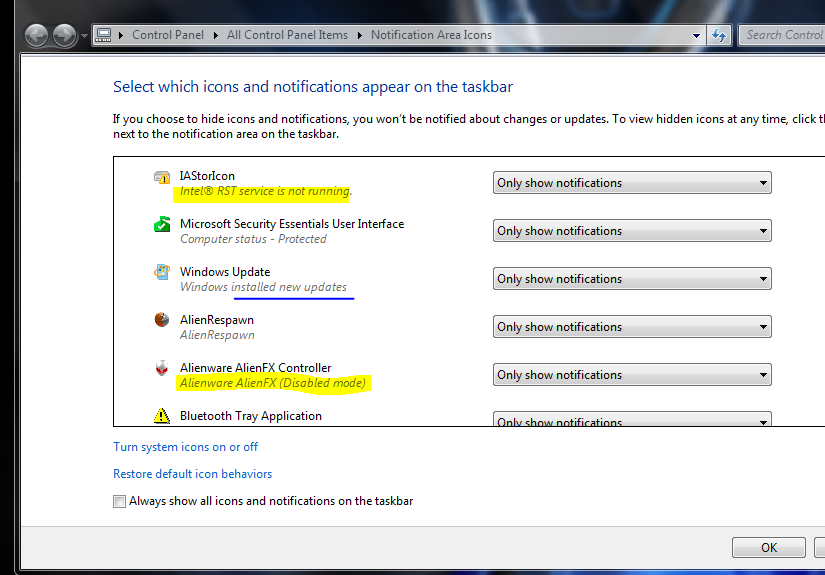Click 'Computer status - Protected' text
The image size is (825, 575).
coord(253,239)
